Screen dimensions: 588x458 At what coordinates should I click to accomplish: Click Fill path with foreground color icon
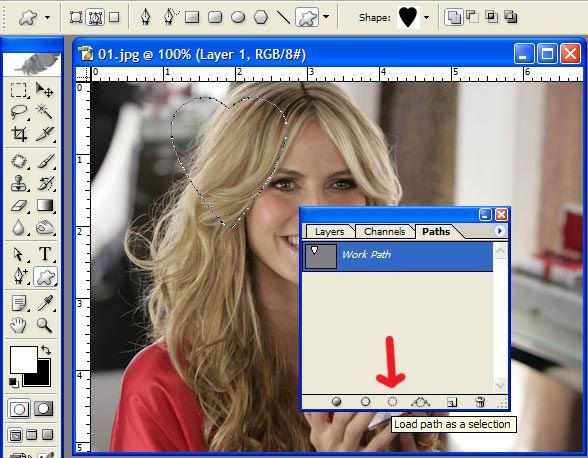pos(337,402)
